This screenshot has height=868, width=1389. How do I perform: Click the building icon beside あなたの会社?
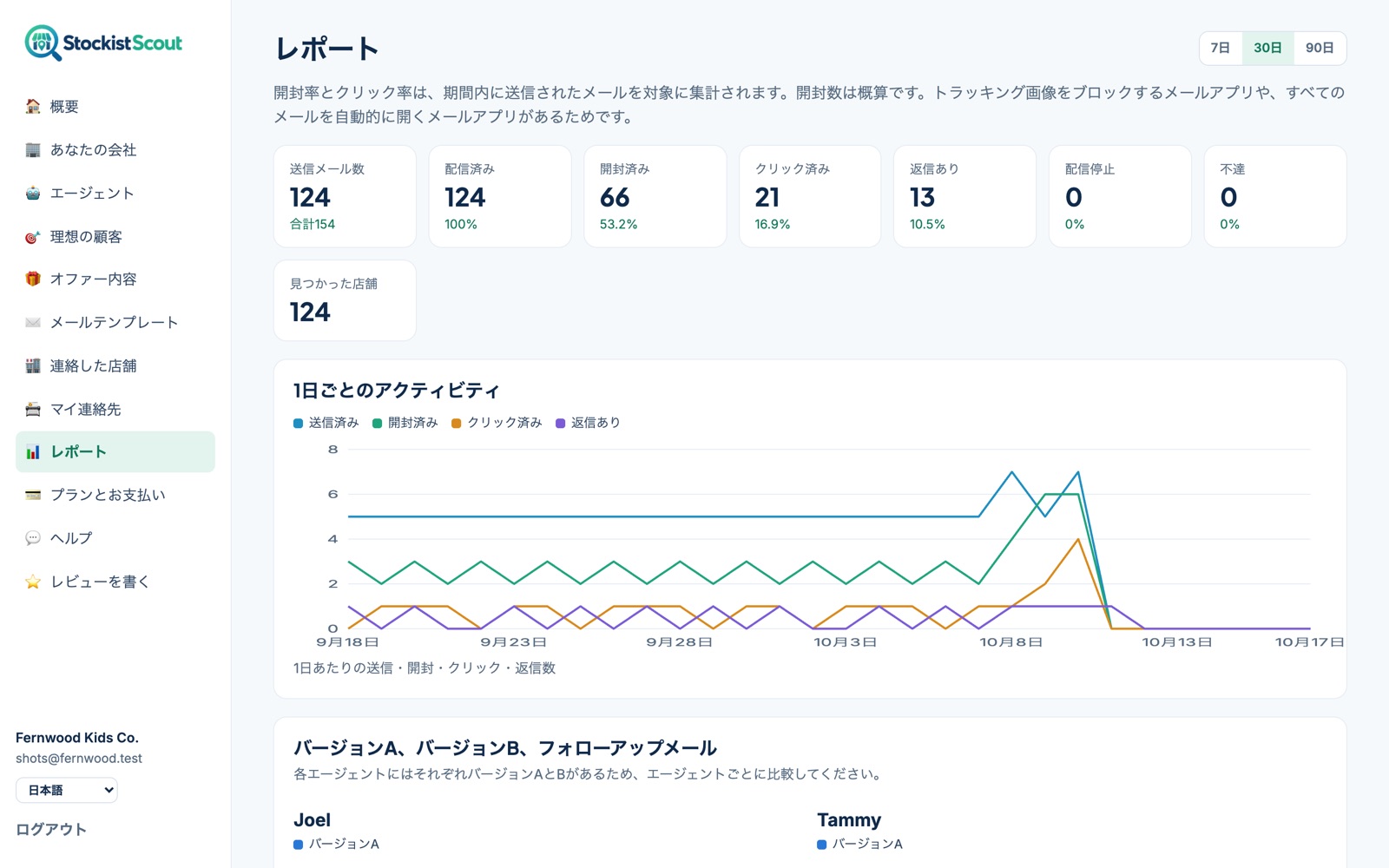click(x=33, y=149)
